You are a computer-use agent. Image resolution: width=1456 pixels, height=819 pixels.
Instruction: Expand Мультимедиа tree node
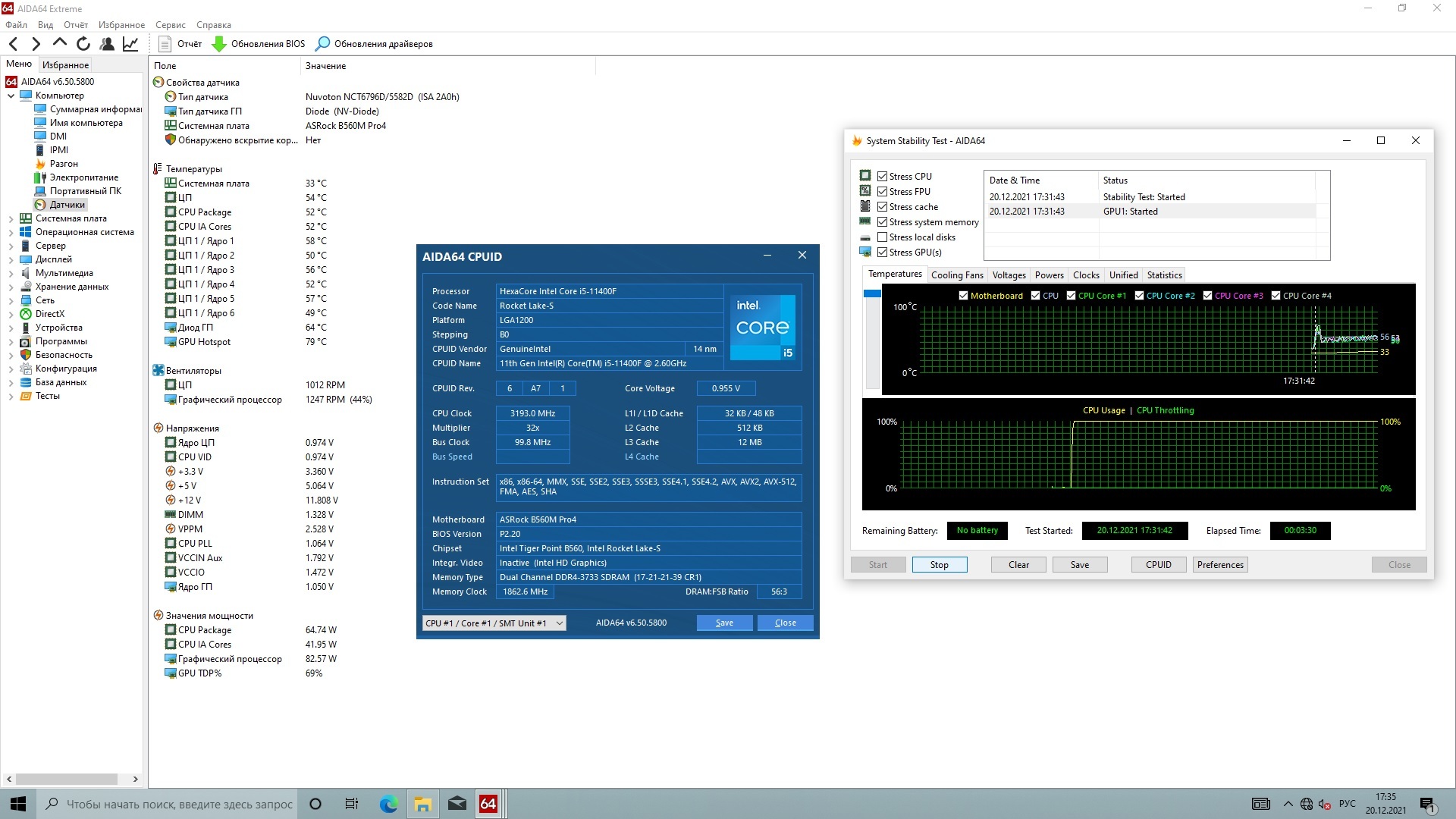(11, 273)
